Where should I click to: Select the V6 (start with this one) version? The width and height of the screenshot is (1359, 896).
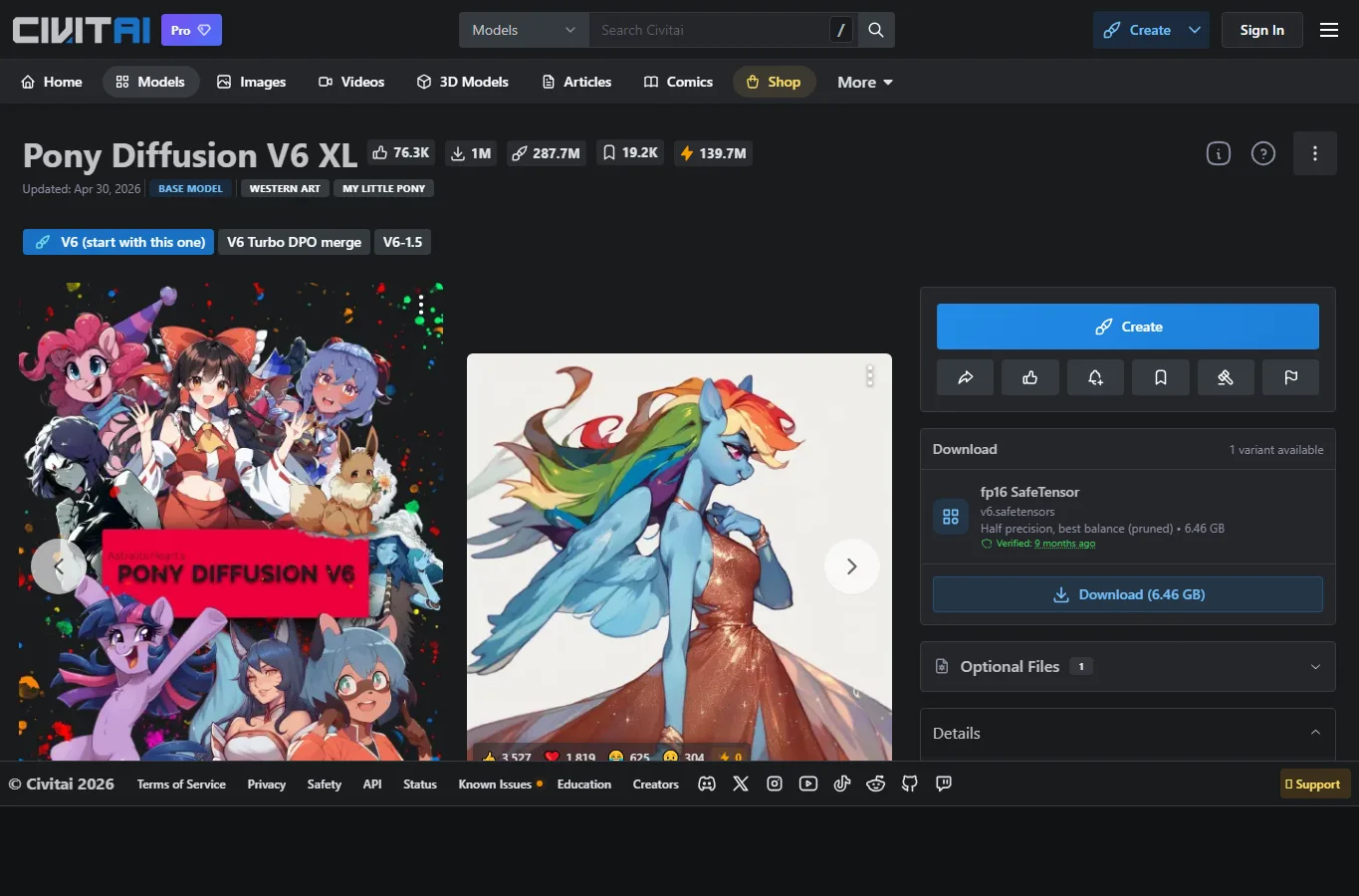point(118,242)
